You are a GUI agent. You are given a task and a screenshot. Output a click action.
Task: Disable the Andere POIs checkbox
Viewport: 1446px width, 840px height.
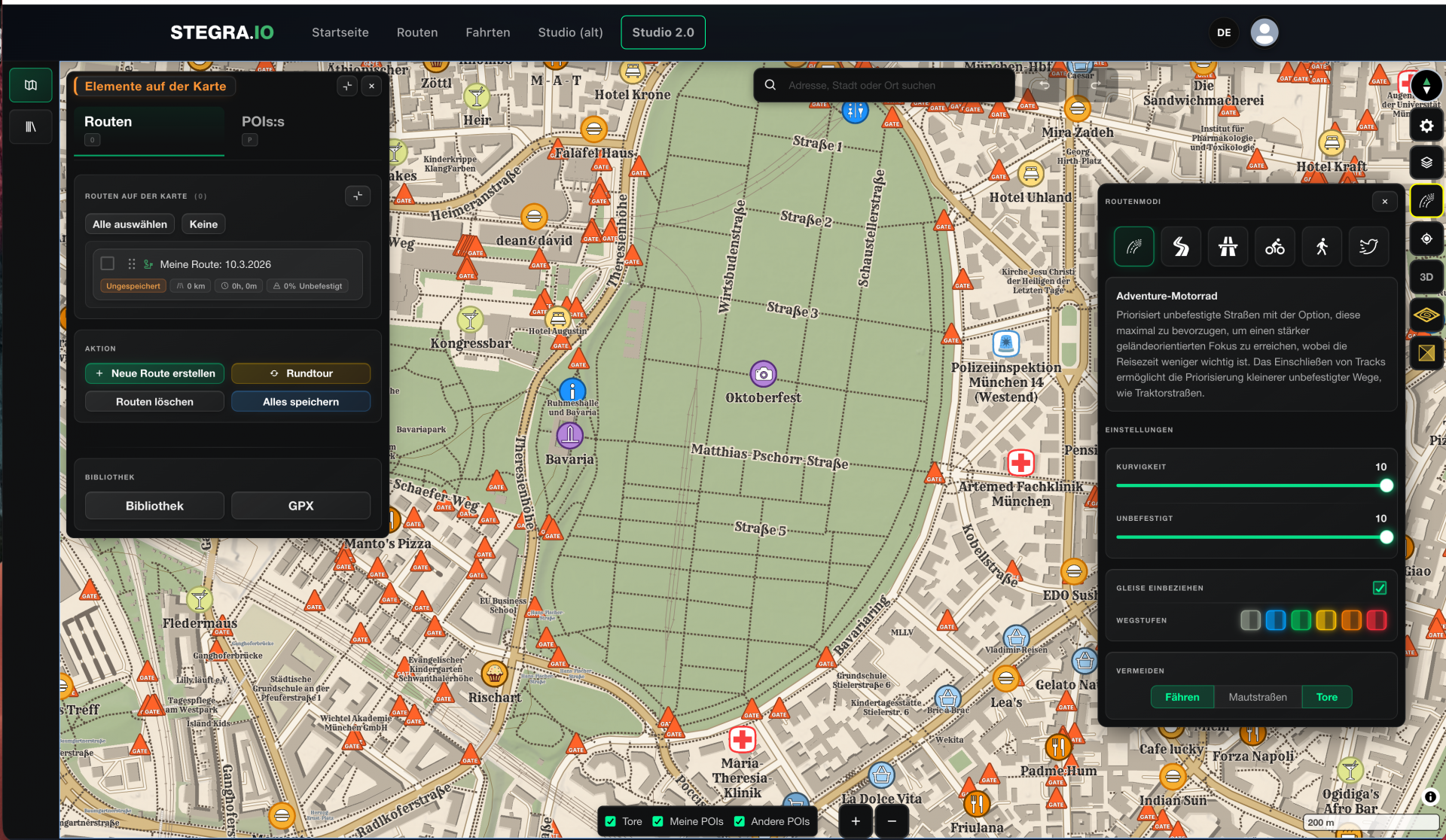(x=740, y=821)
